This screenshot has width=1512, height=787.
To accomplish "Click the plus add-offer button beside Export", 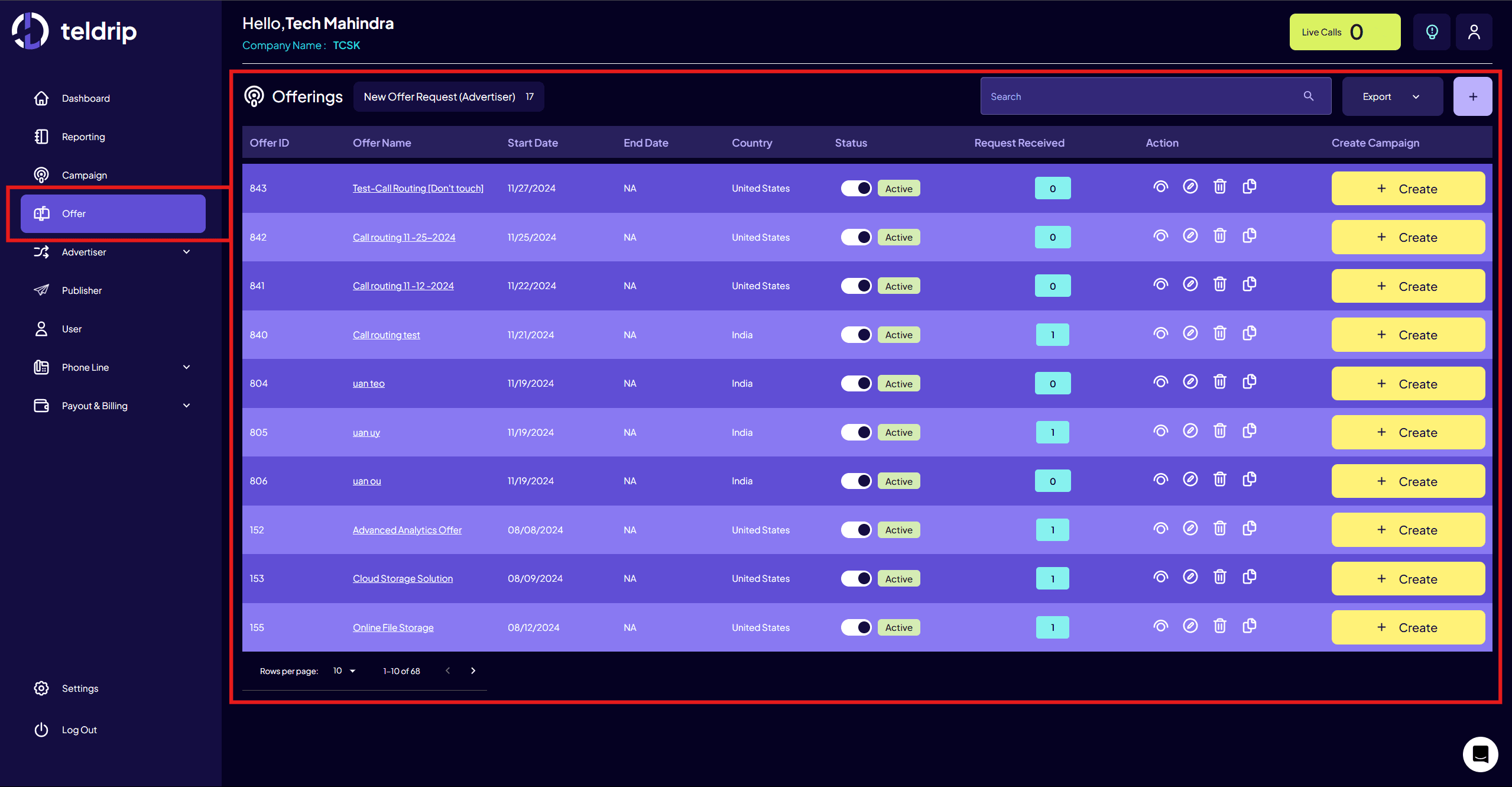I will point(1472,96).
